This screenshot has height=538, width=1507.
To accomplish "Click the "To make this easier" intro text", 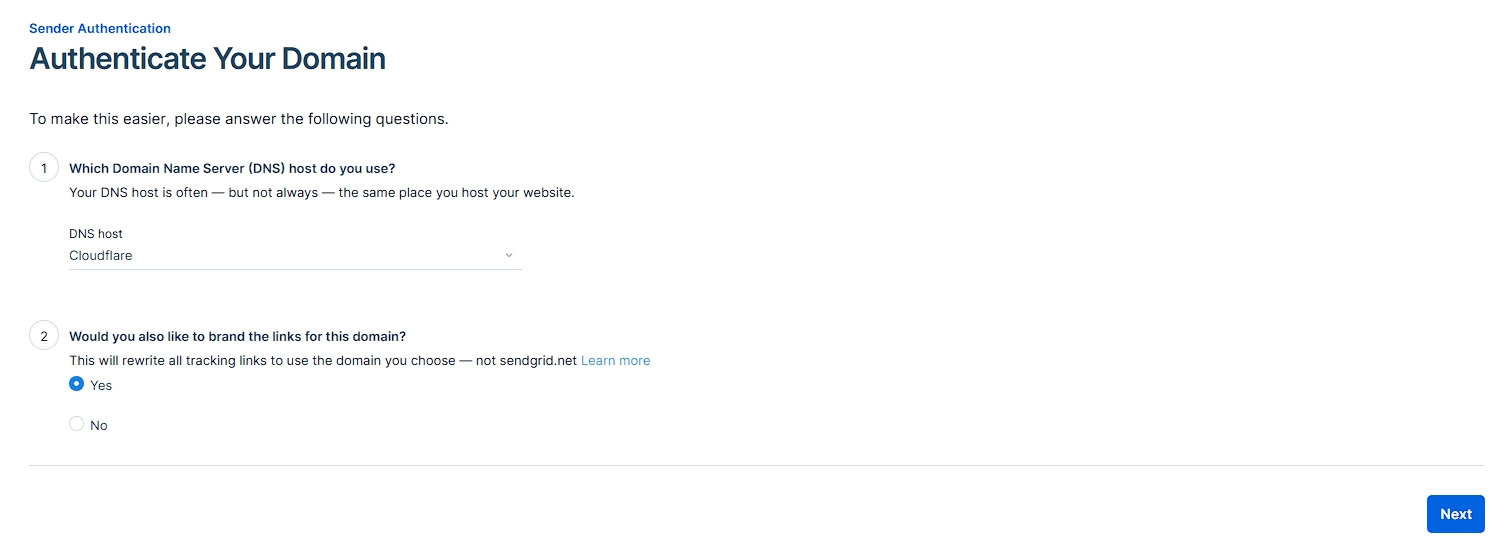I will (x=239, y=119).
